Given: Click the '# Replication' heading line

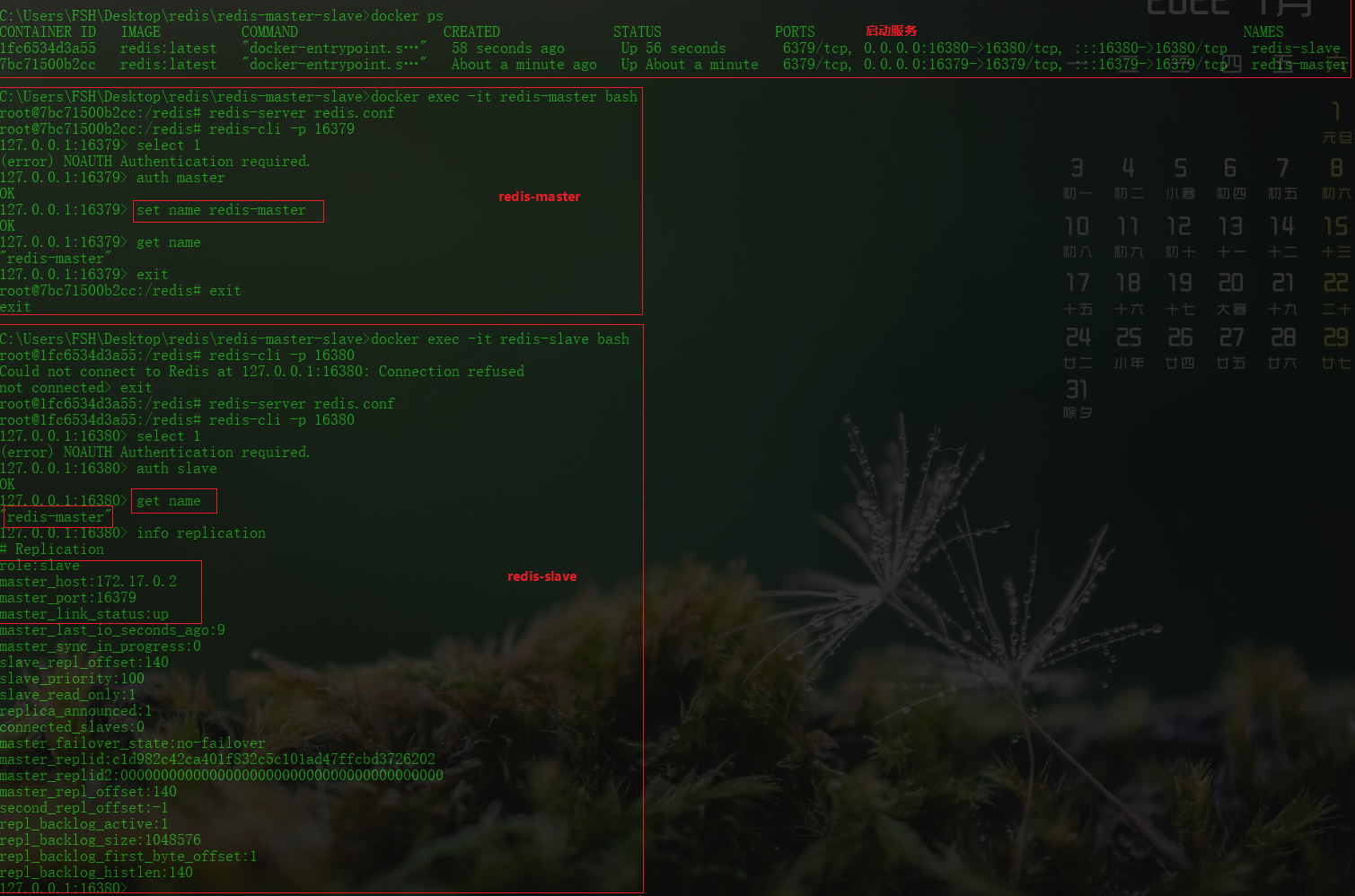Looking at the screenshot, I should pyautogui.click(x=52, y=549).
